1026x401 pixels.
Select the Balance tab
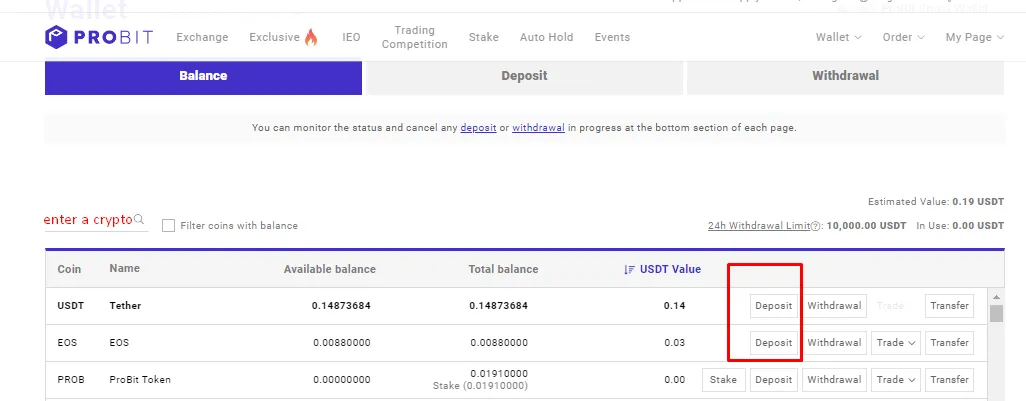pos(203,76)
